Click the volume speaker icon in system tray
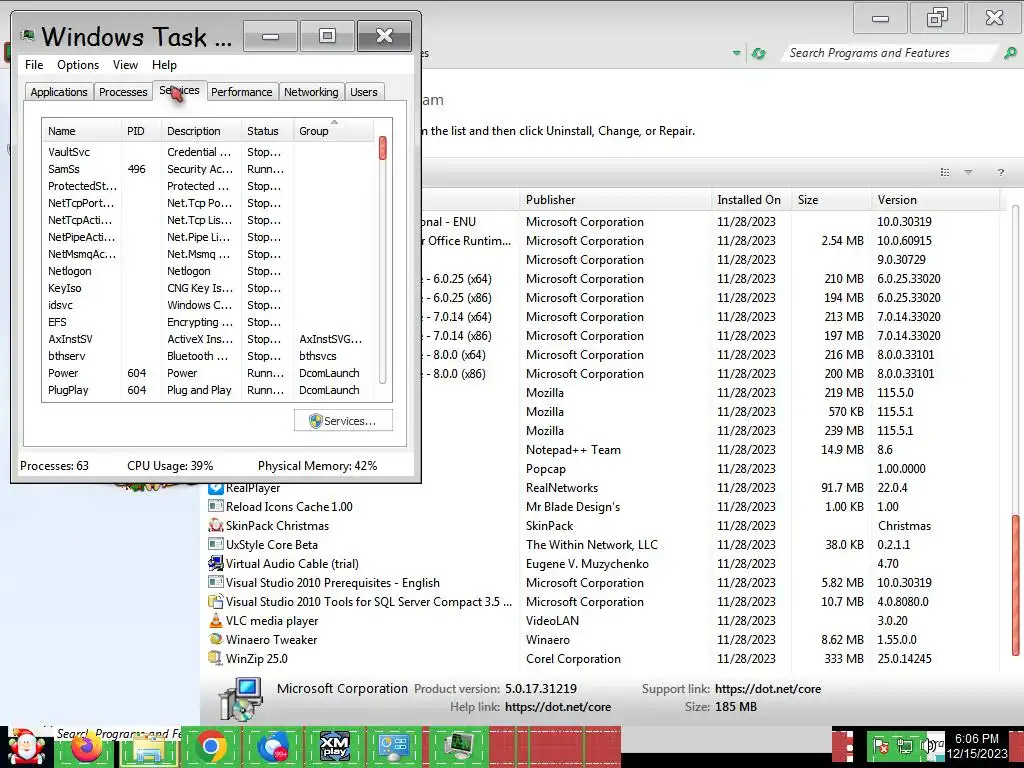The image size is (1024, 768). click(928, 745)
